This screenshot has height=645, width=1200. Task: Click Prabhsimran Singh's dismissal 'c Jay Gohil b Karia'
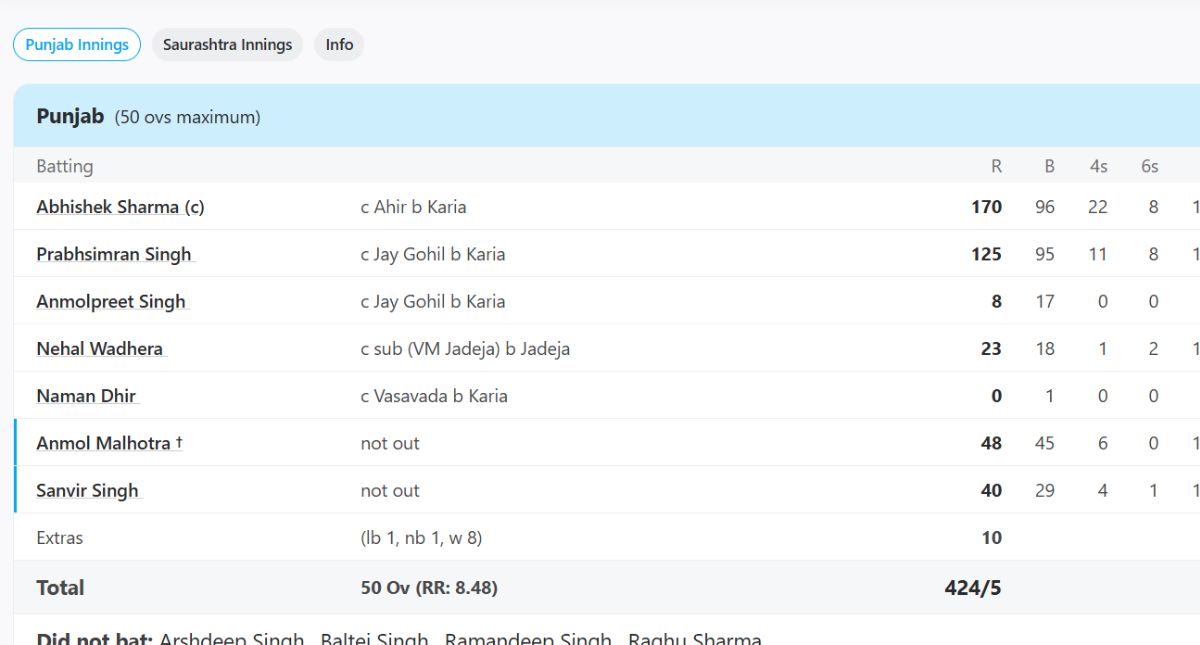point(433,254)
